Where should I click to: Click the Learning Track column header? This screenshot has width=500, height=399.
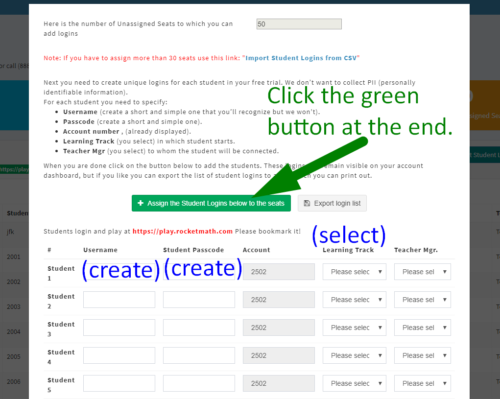[x=348, y=250]
